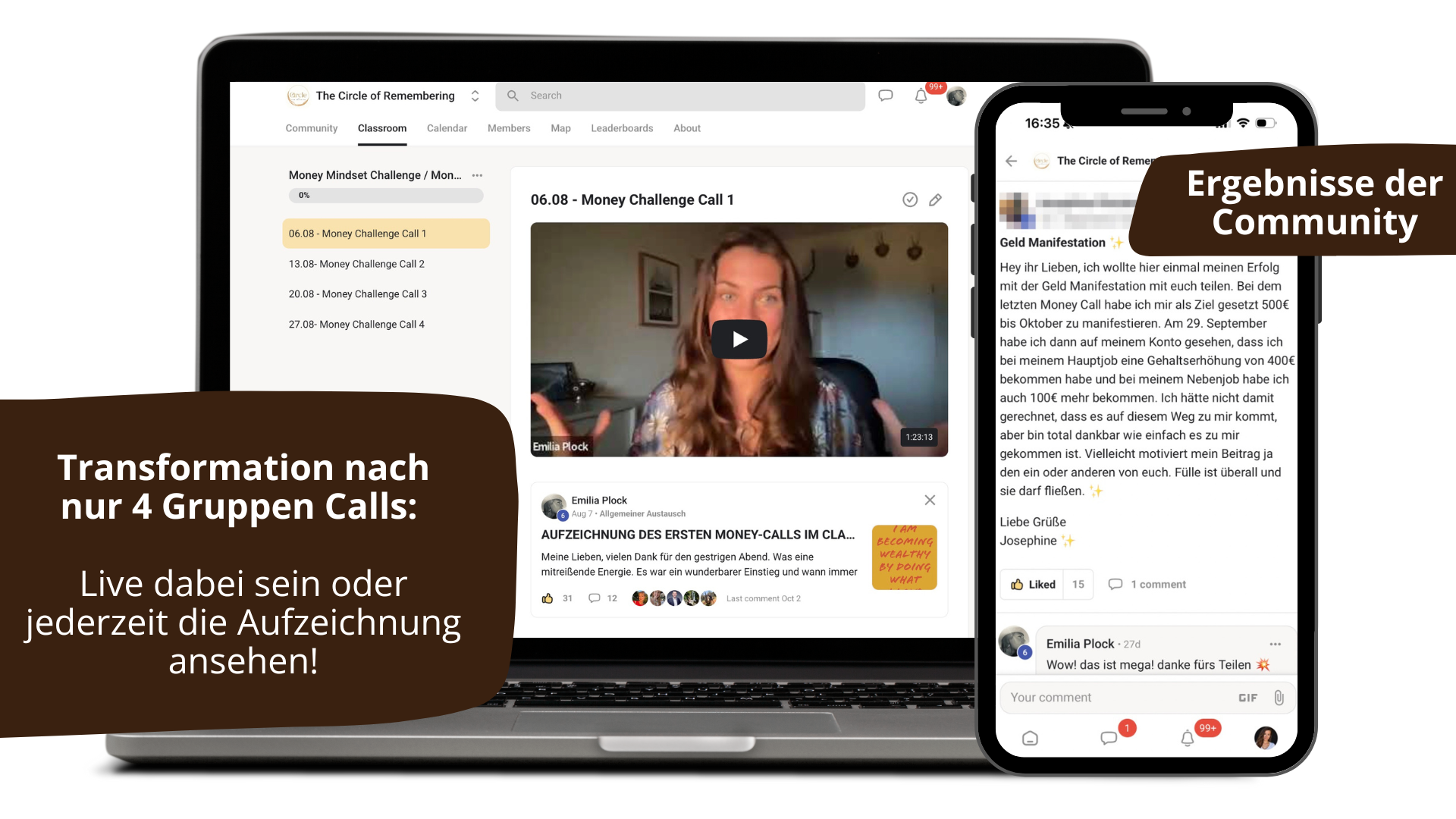Tap phone chat icon with 1 badge

(1109, 738)
